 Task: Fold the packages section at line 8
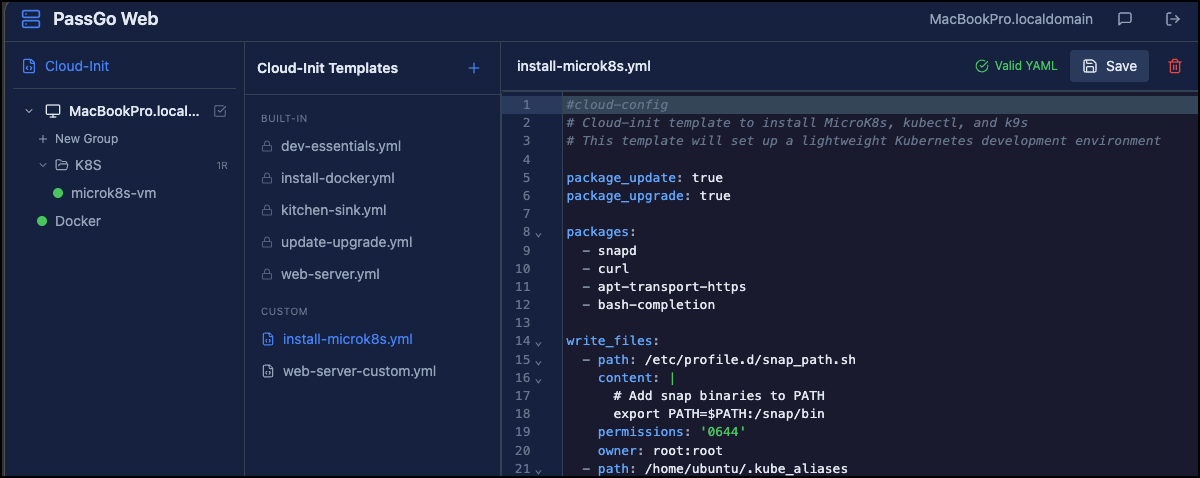coord(539,233)
